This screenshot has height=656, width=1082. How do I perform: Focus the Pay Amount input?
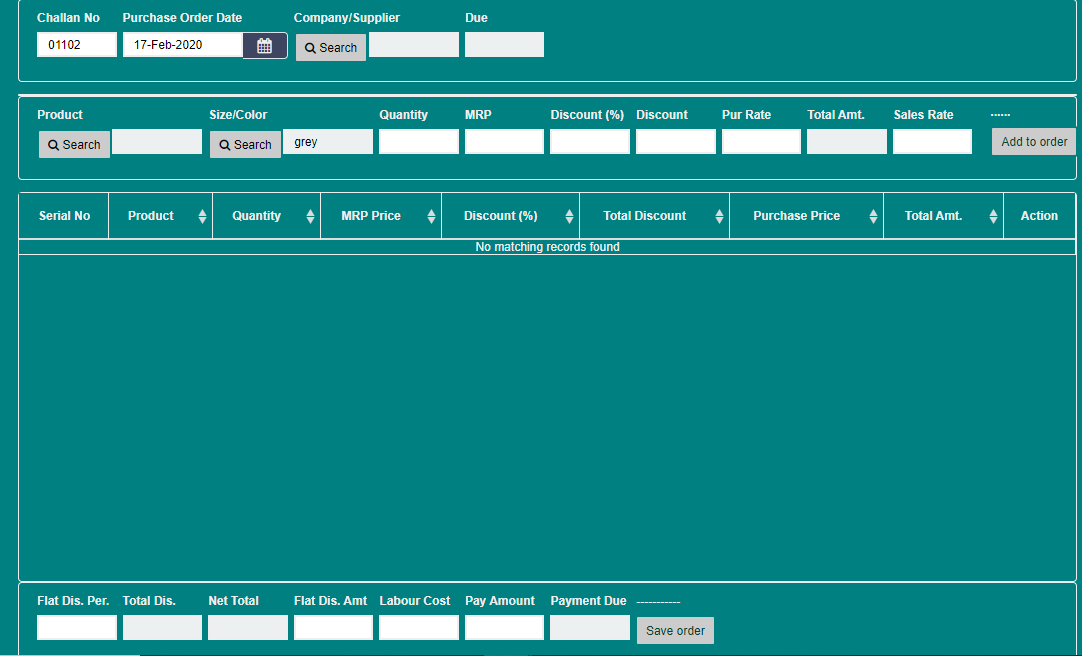(x=504, y=628)
